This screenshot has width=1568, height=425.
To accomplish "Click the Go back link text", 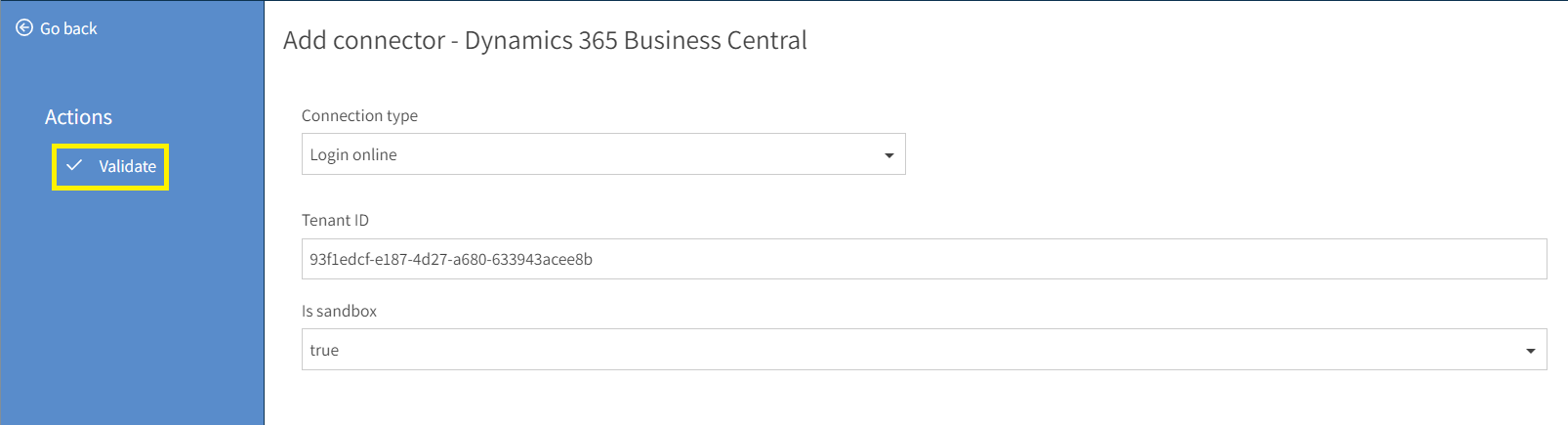I will click(x=68, y=28).
